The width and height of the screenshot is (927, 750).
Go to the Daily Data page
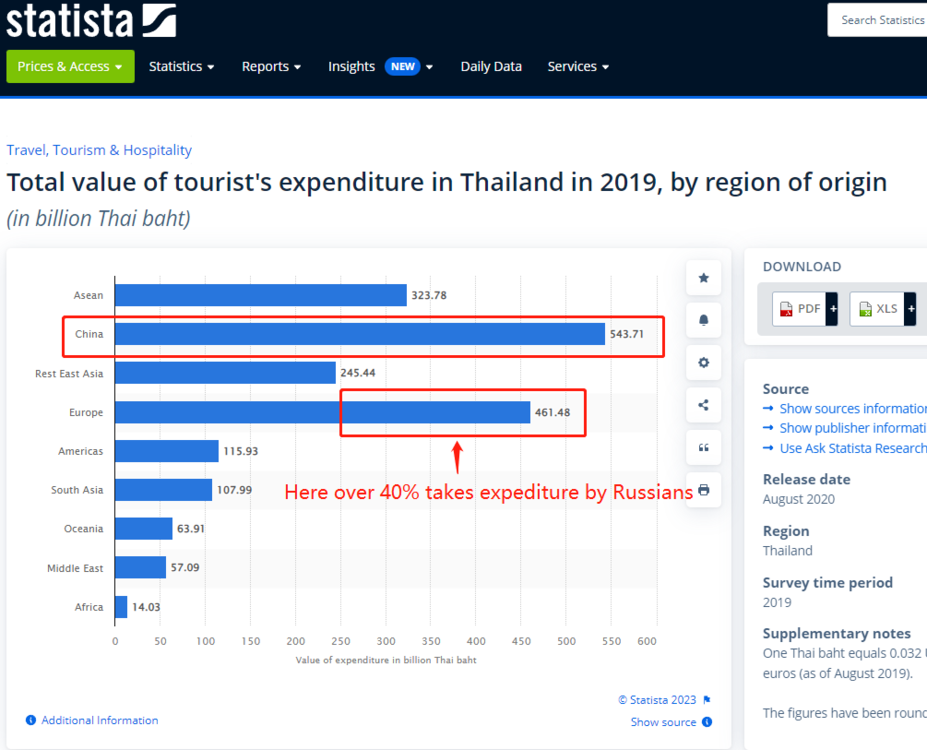click(x=491, y=66)
